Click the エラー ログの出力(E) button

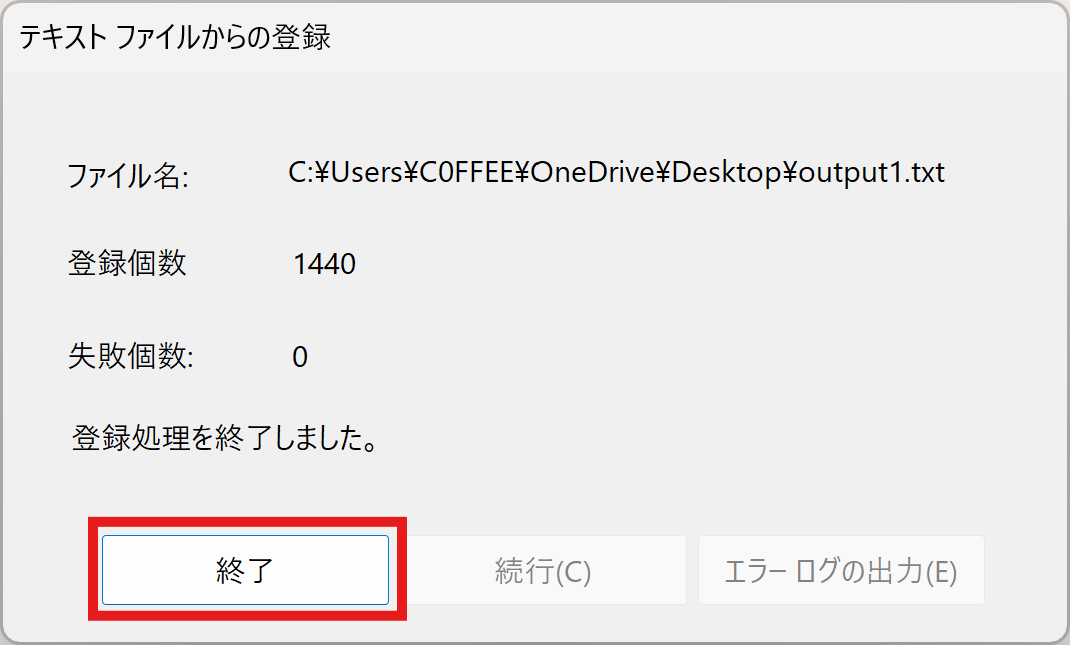click(841, 570)
